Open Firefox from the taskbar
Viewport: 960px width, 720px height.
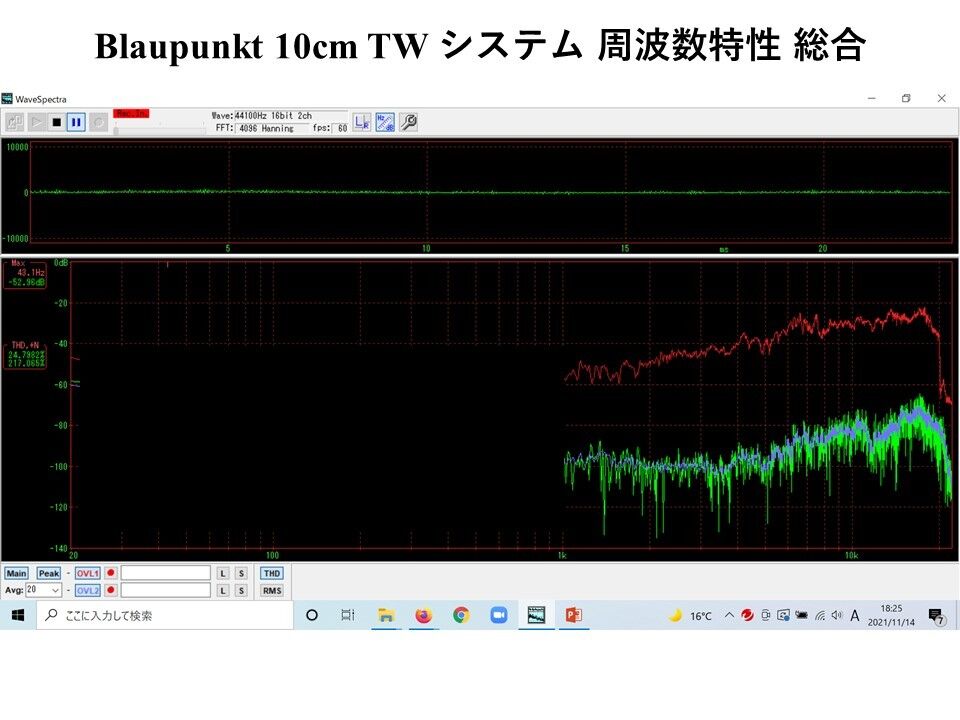coord(423,615)
